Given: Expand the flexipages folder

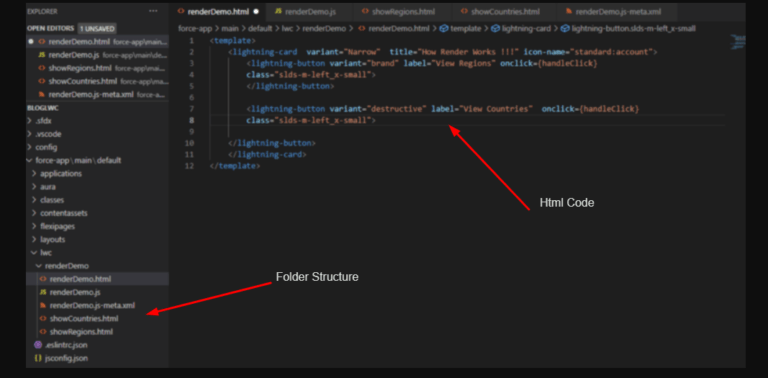Looking at the screenshot, I should (x=97, y=226).
